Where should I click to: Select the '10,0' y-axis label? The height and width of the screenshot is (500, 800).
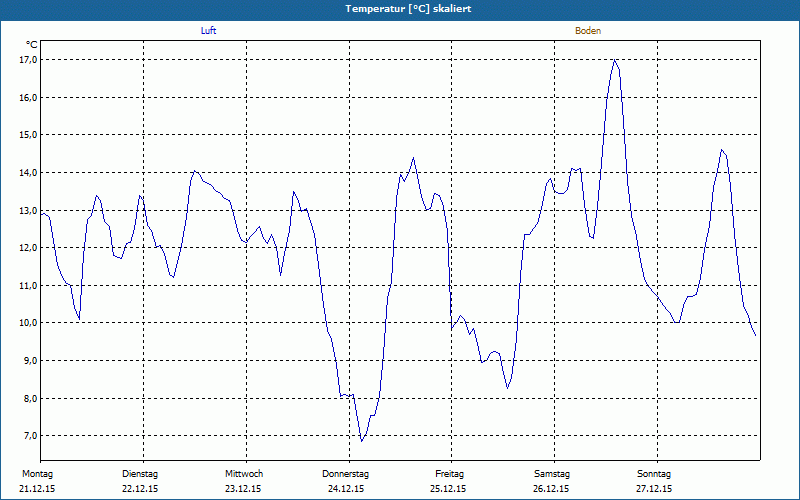coord(29,323)
